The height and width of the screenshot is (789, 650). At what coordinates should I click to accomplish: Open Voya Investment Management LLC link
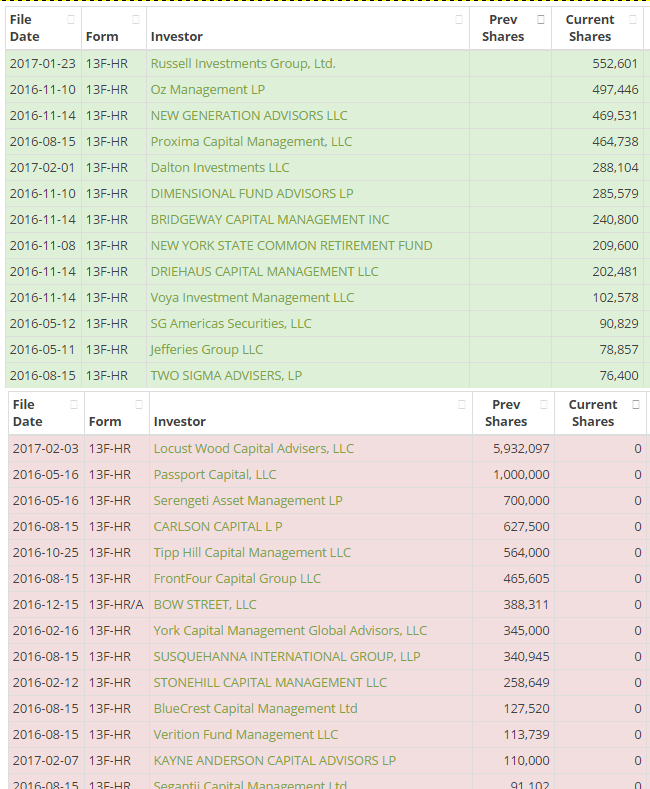point(253,298)
